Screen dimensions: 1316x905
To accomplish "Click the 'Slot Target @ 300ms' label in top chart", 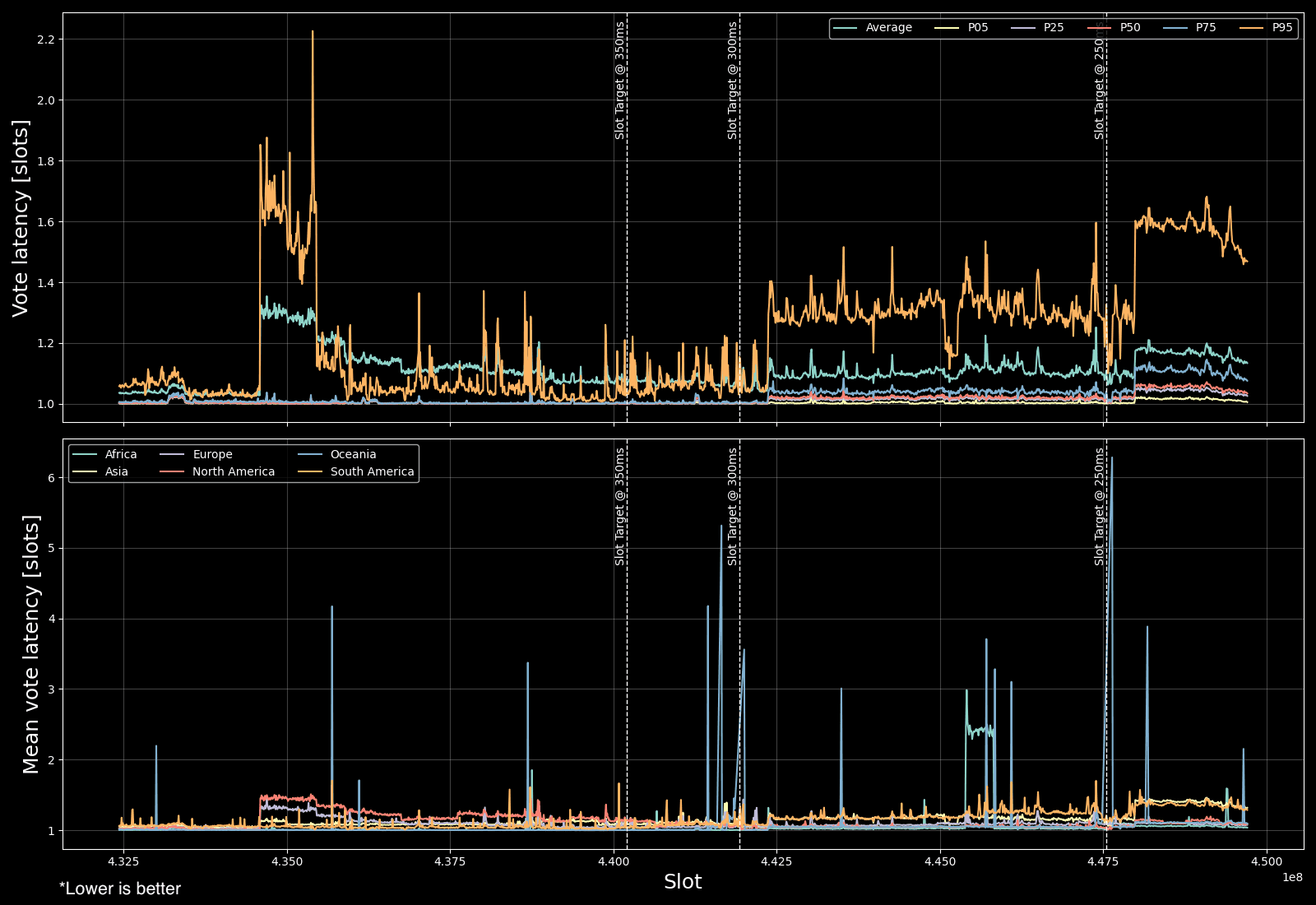I will click(x=732, y=80).
